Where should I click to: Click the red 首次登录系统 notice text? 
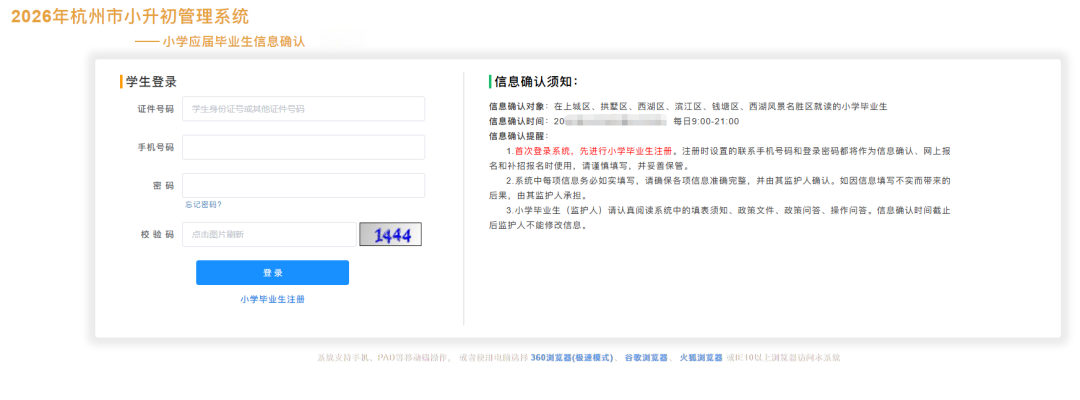click(593, 150)
